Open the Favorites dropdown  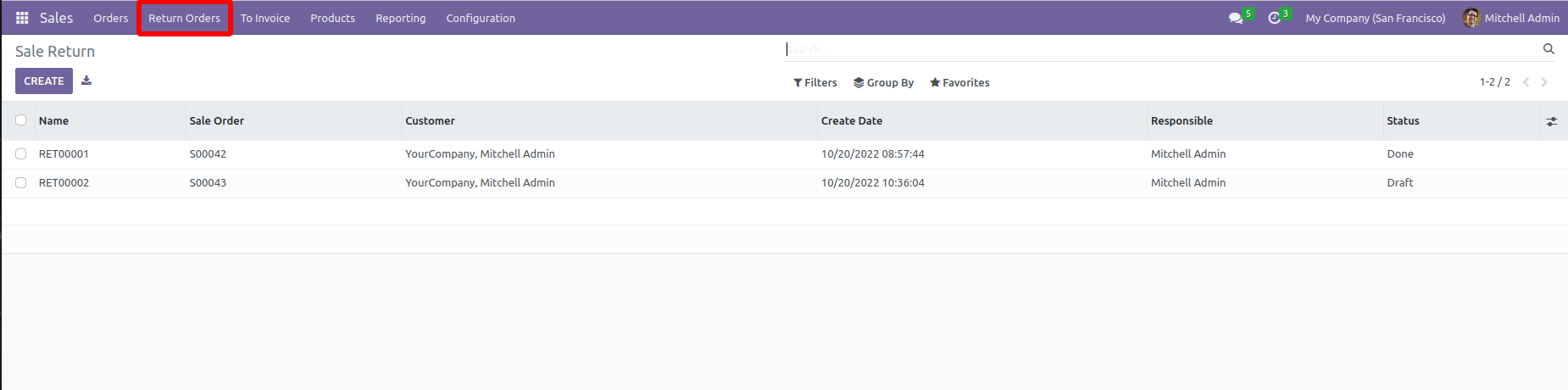[x=959, y=82]
